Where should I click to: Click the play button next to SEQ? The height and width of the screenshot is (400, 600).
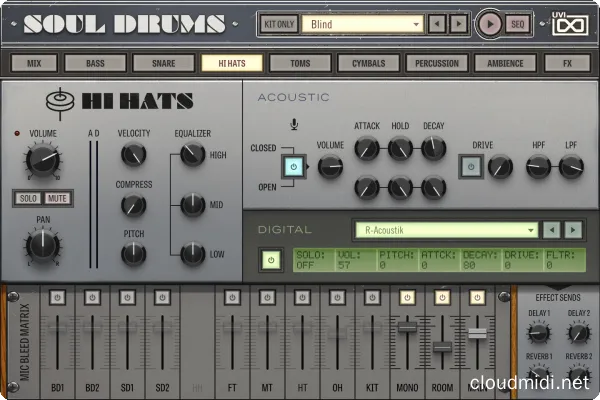click(x=489, y=24)
